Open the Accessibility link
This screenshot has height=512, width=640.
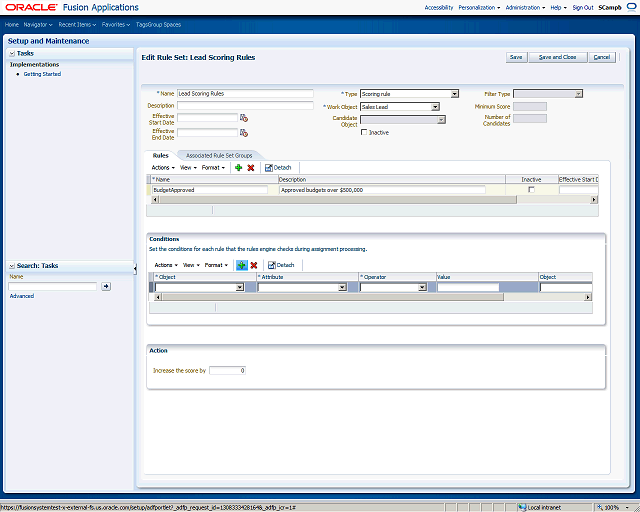click(439, 7)
